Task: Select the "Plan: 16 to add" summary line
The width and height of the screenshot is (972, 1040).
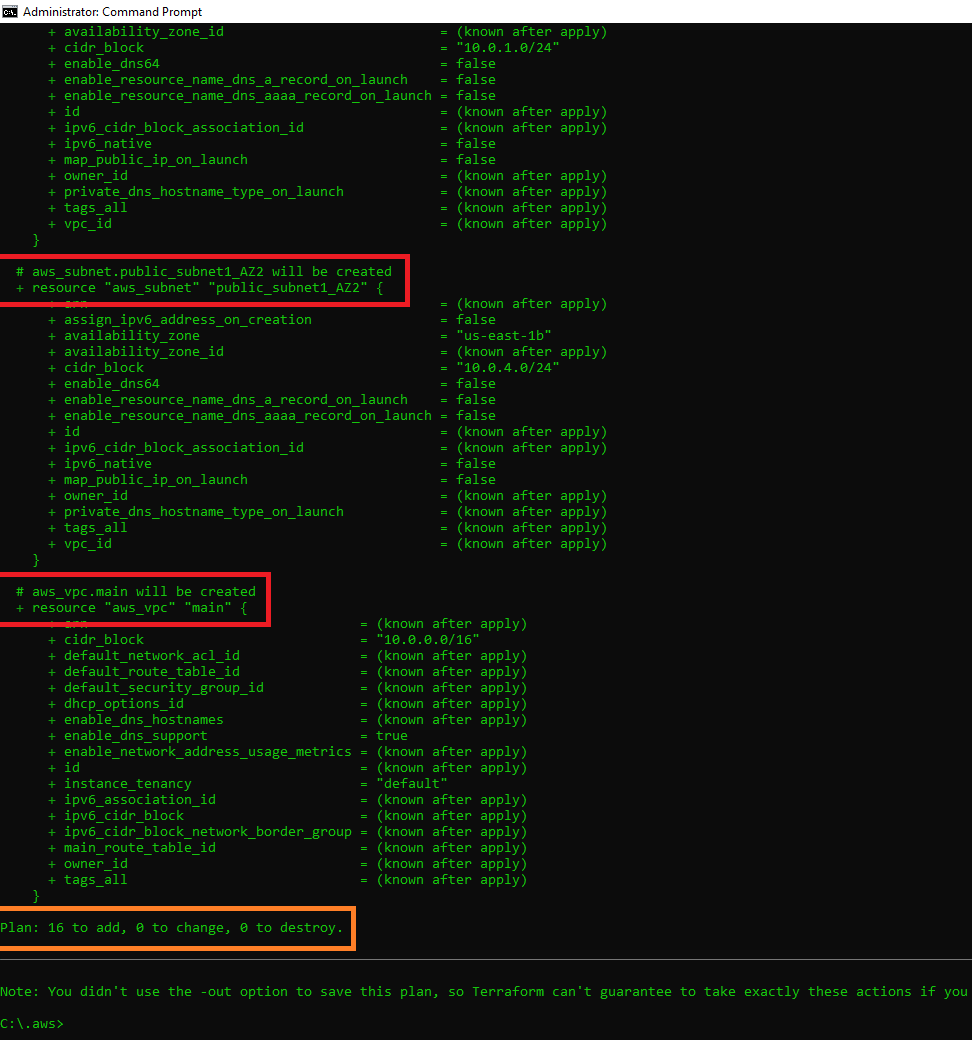Action: (172, 927)
